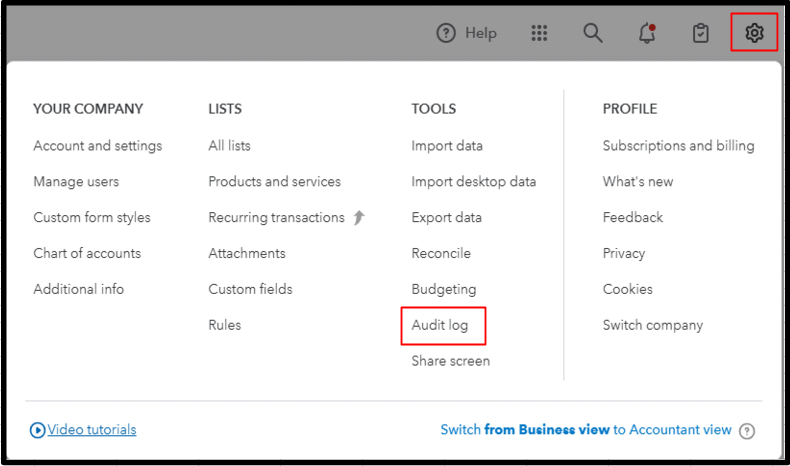The image size is (790, 466).
Task: Select Import data tool
Action: 447,146
